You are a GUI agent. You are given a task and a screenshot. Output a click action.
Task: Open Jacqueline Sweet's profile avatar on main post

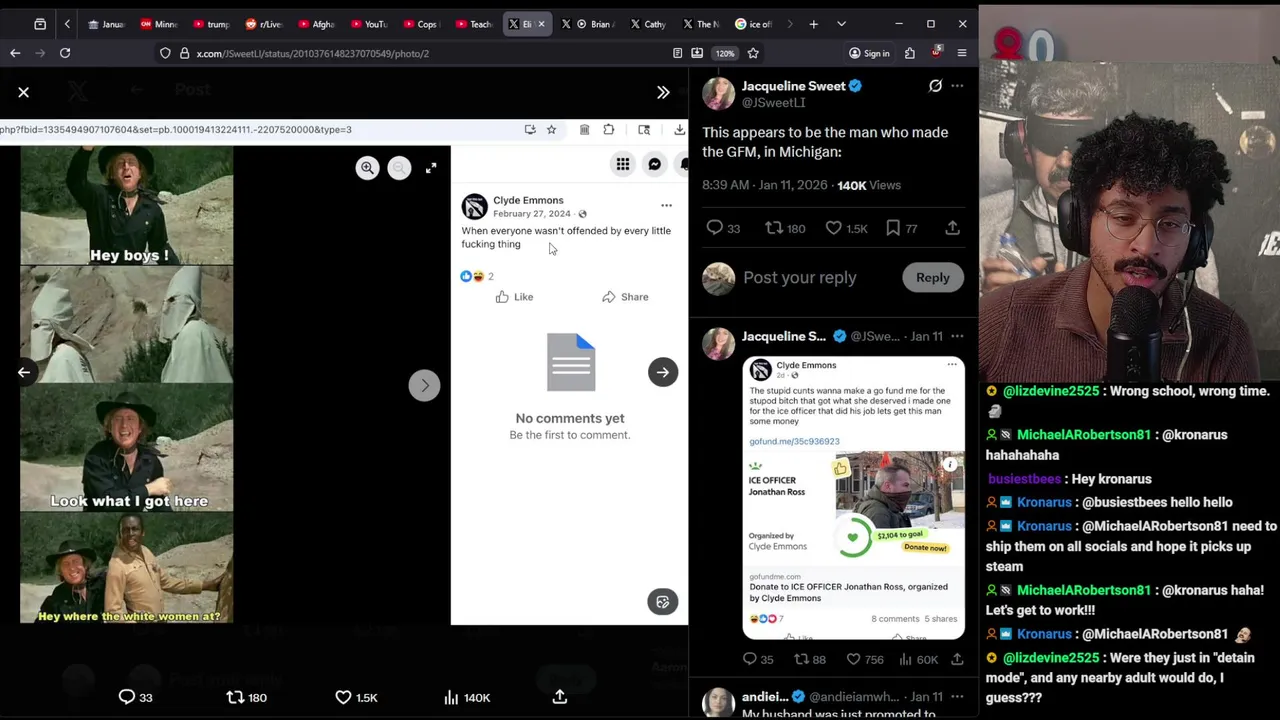click(x=718, y=93)
